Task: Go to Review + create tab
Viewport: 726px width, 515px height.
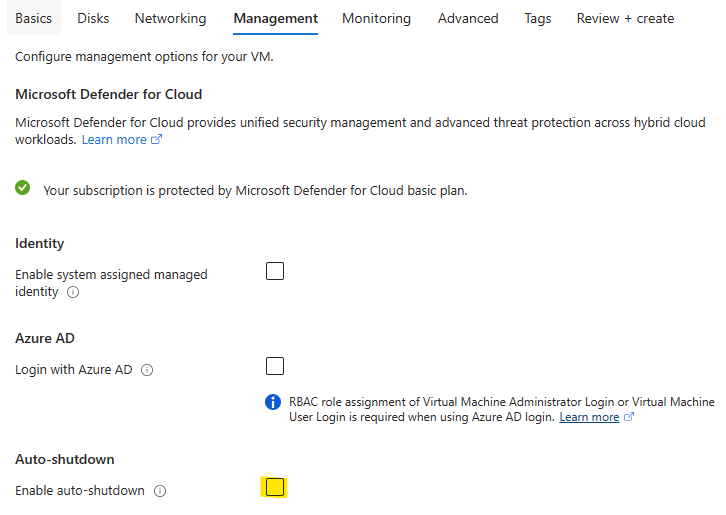Action: (625, 19)
